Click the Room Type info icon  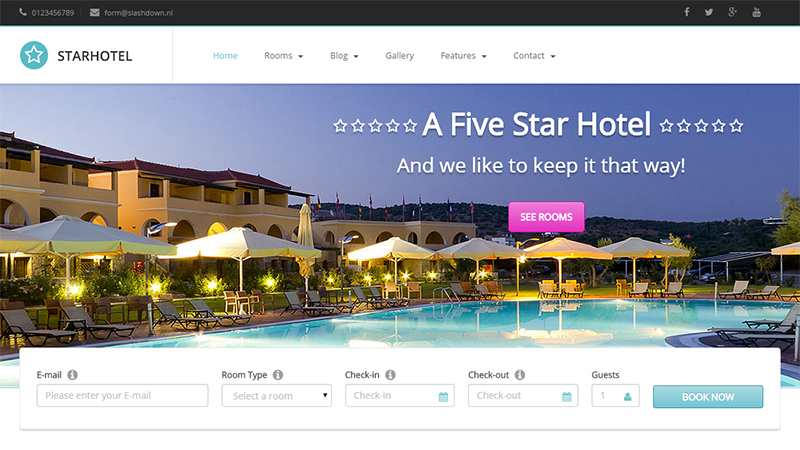click(x=278, y=375)
